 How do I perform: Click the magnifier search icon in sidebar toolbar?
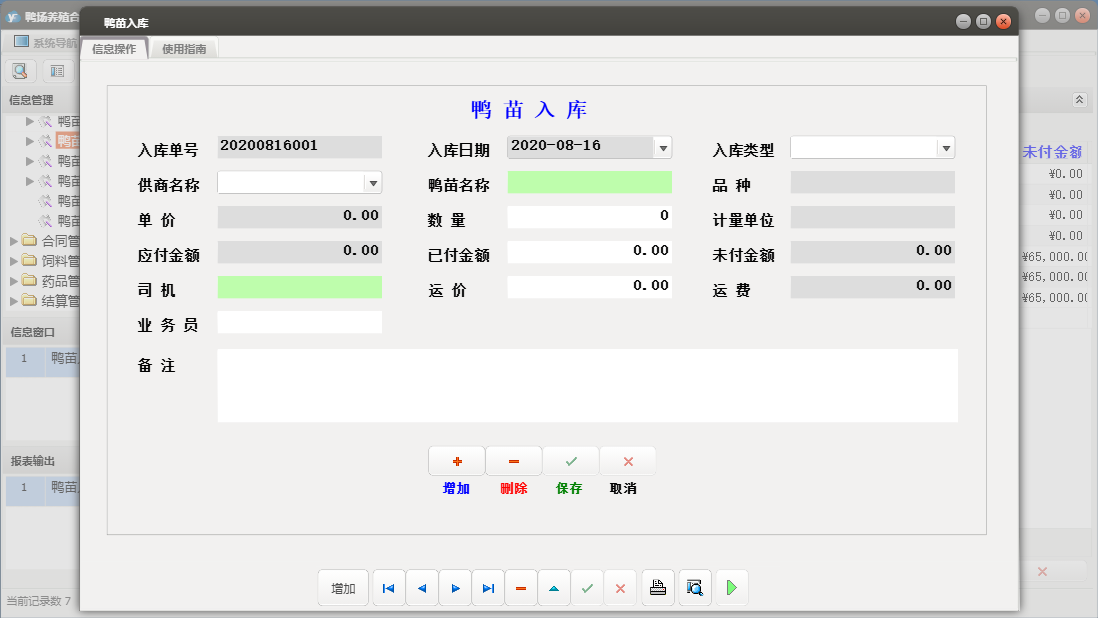coord(20,71)
